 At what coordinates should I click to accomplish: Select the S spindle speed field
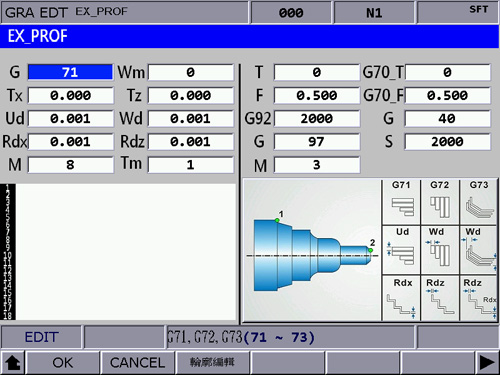[x=447, y=142]
